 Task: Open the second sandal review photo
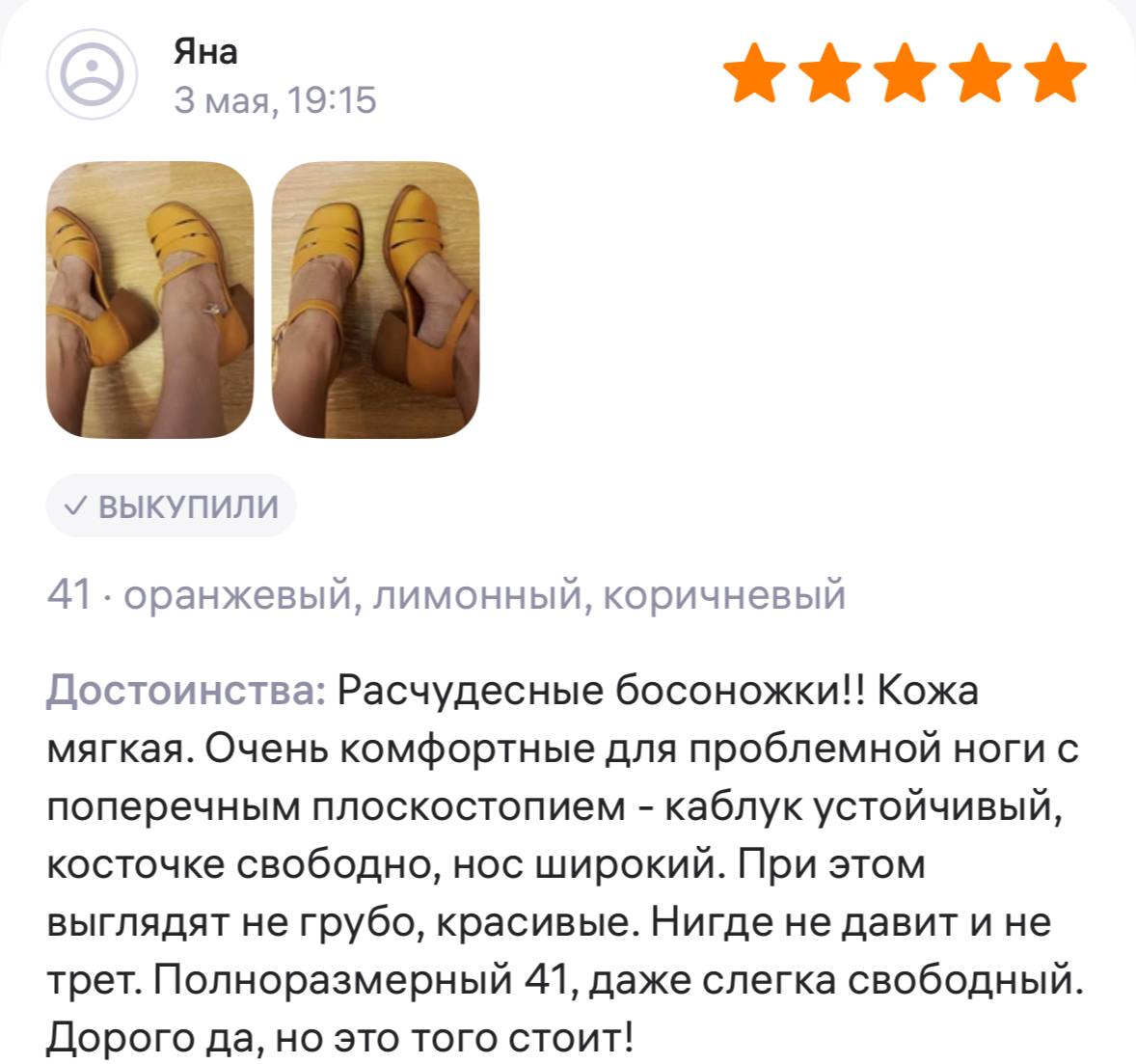point(376,300)
